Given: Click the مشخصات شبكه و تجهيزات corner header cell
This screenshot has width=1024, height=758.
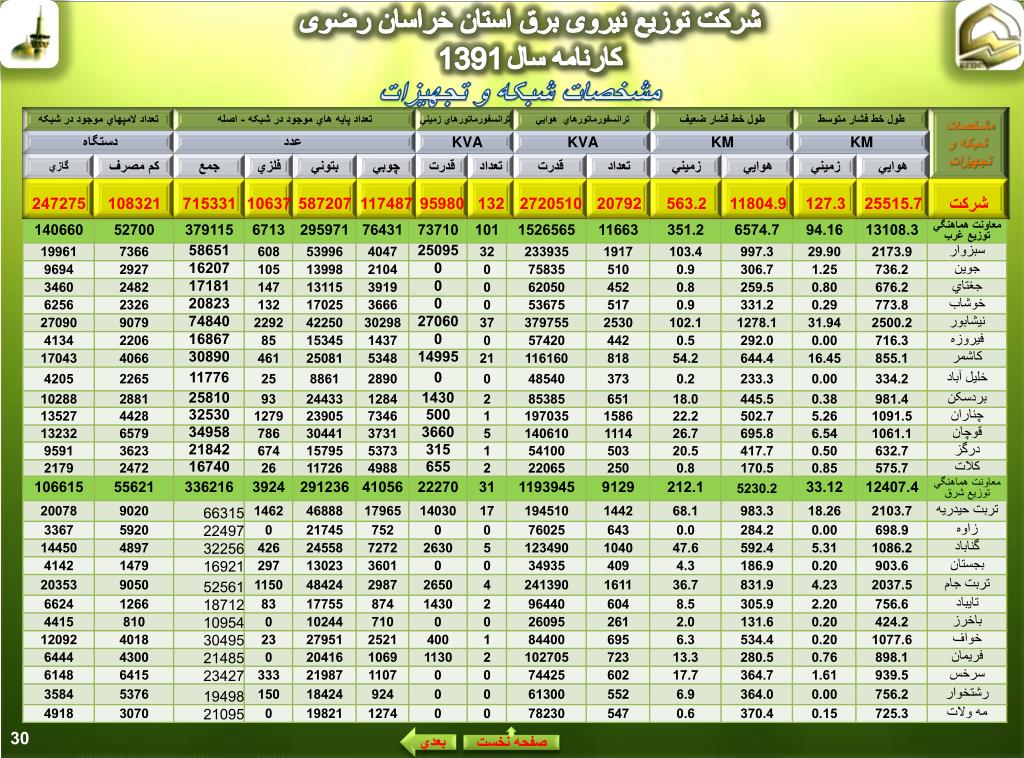Looking at the screenshot, I should click(x=969, y=143).
